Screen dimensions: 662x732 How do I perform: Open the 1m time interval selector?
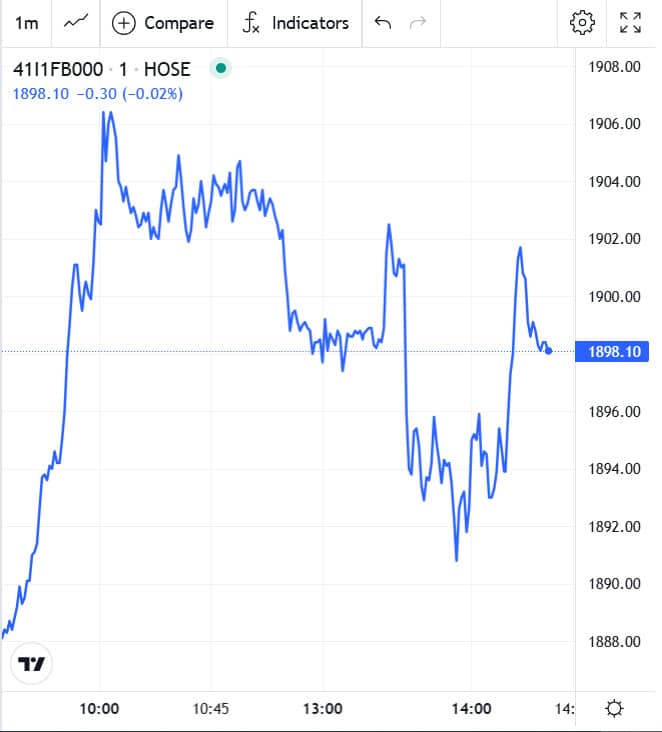click(x=27, y=23)
